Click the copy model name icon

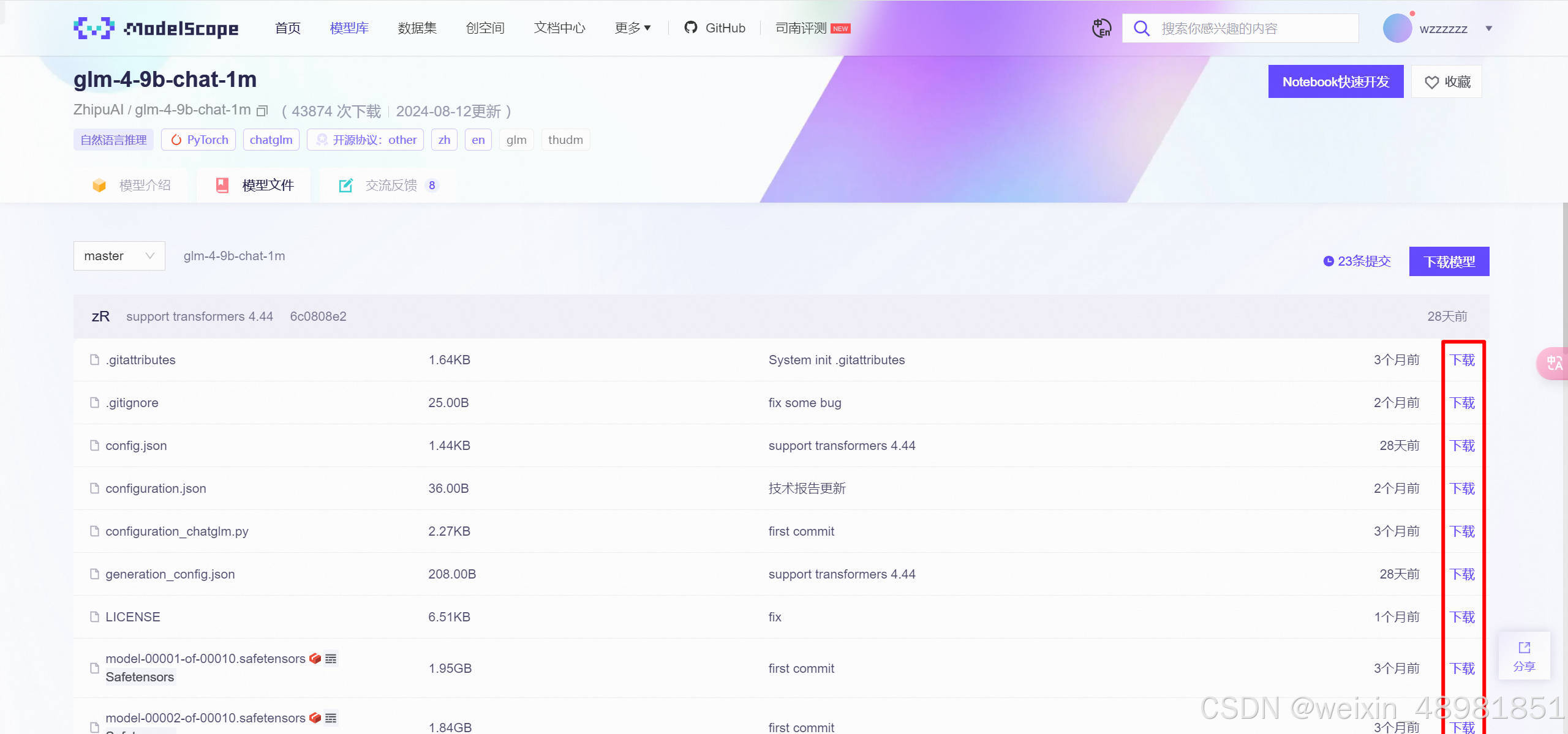(262, 111)
